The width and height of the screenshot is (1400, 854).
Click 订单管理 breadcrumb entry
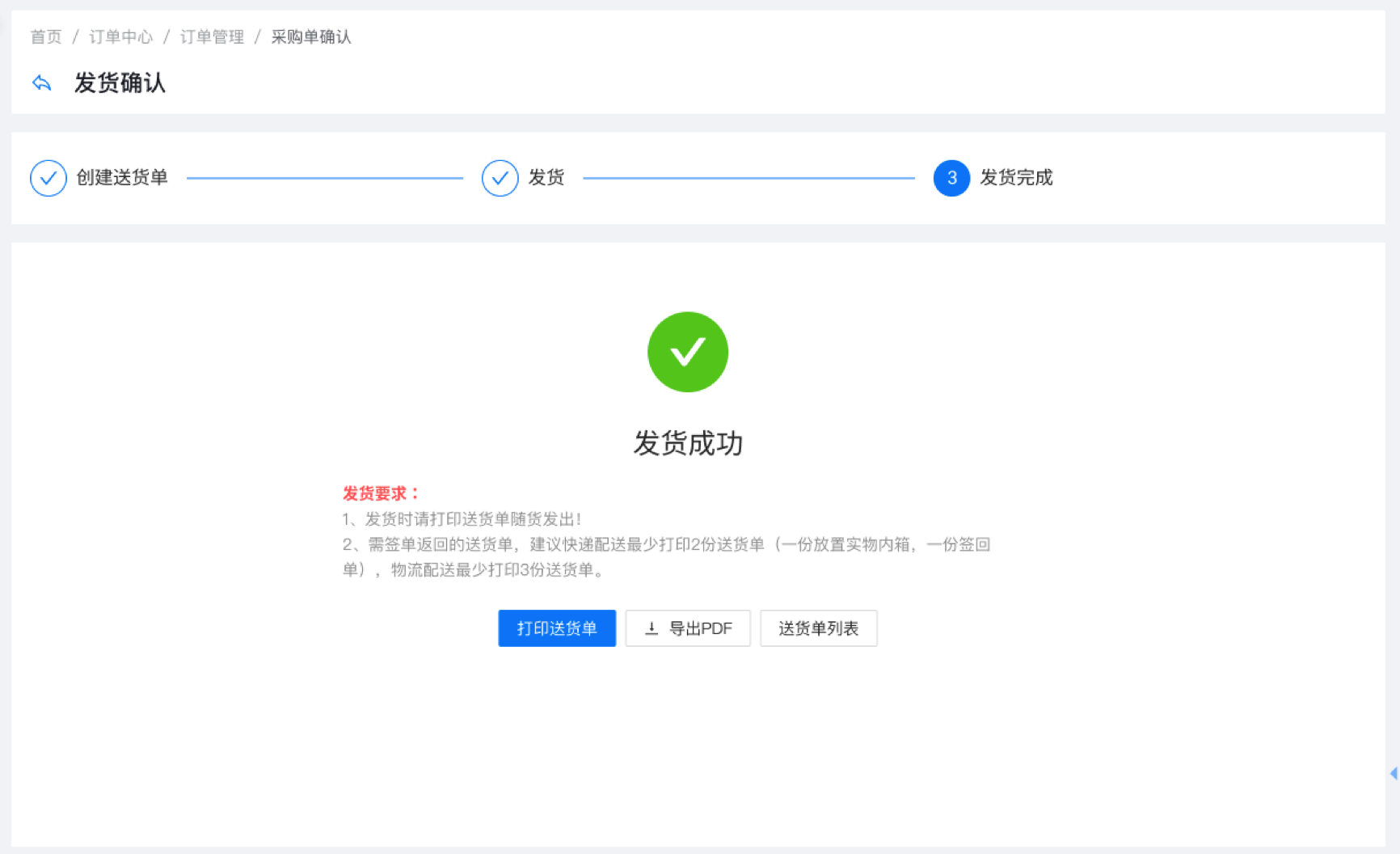click(x=212, y=36)
